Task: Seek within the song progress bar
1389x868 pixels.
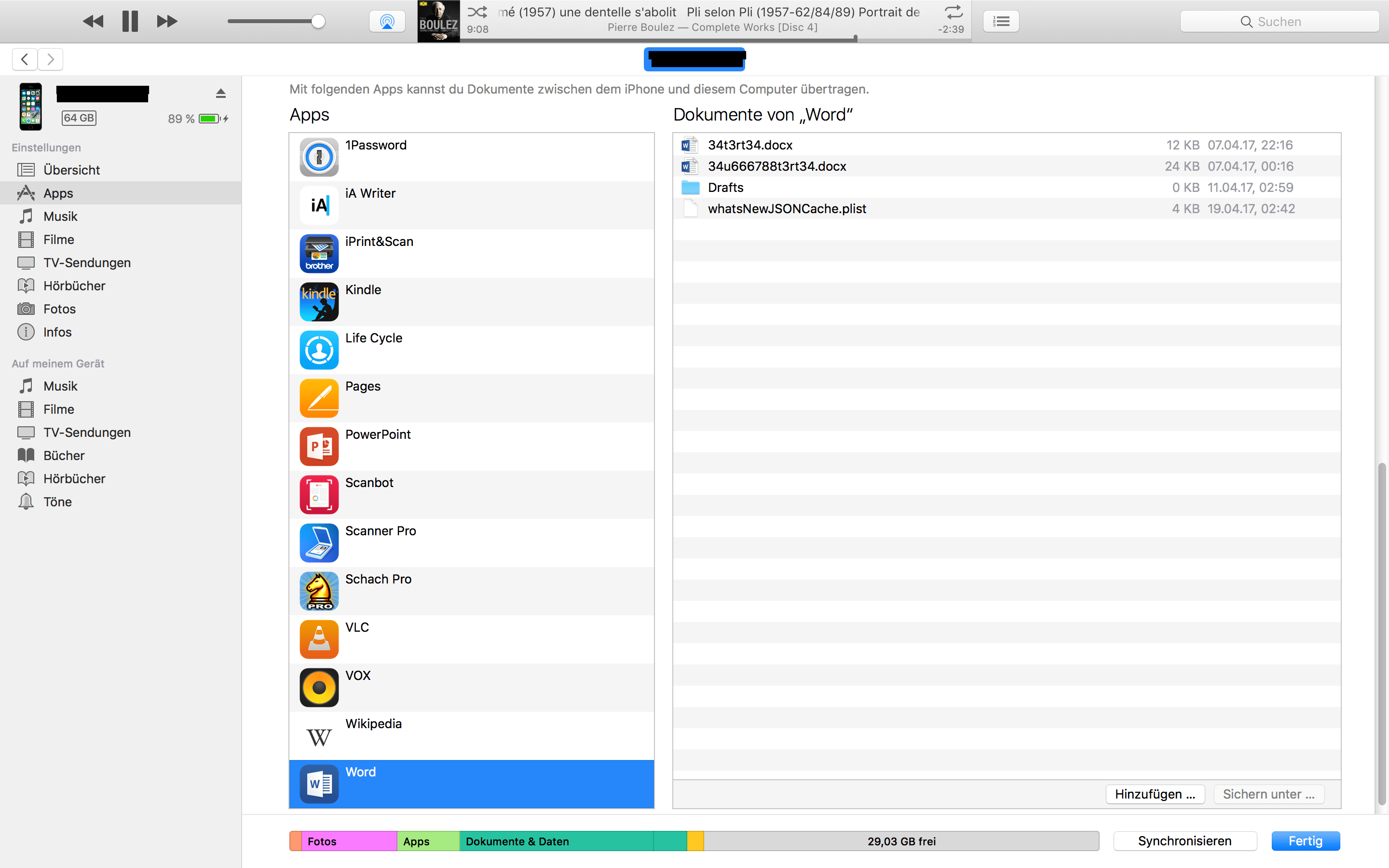Action: (x=716, y=40)
